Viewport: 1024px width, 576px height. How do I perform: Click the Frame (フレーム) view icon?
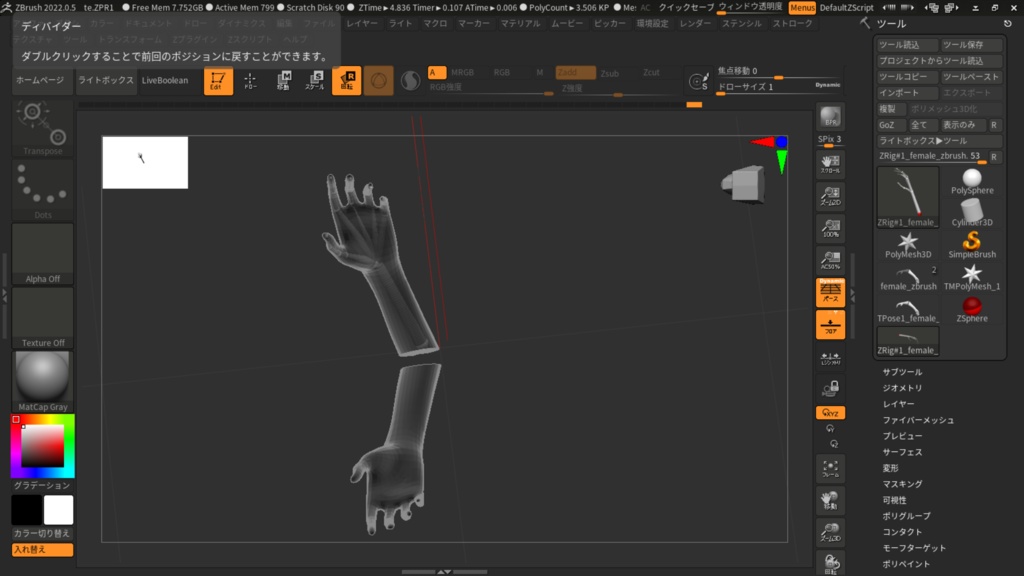[x=831, y=468]
